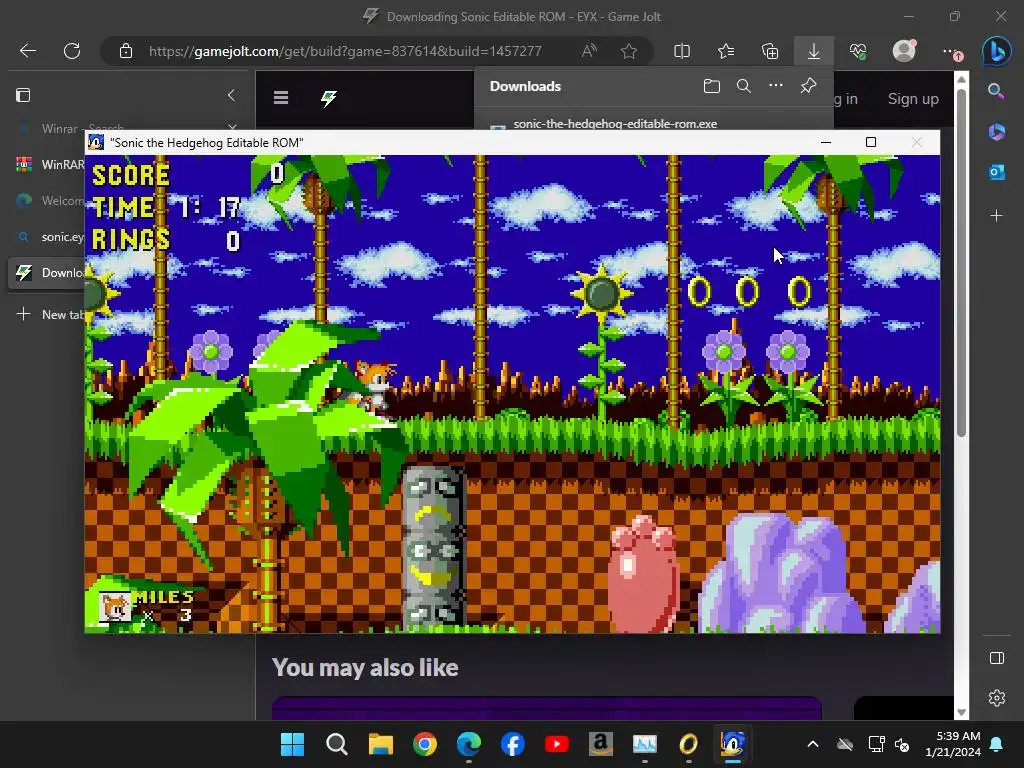1024x768 pixels.
Task: Open downloads folder from Downloads panel
Action: [x=712, y=86]
